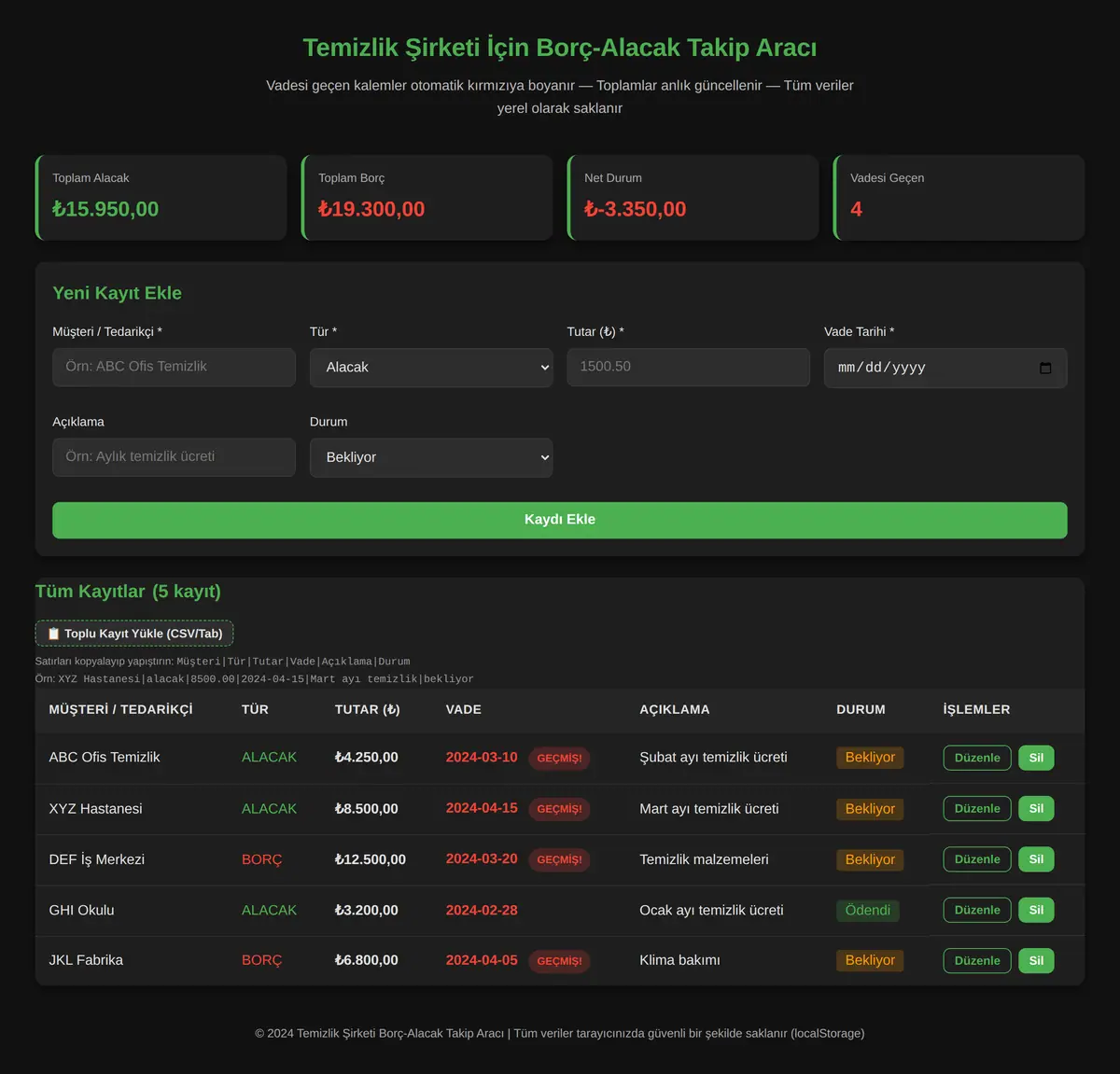Click Düzenle for XYZ Hastanesi
The height and width of the screenshot is (1074, 1120).
coord(977,809)
